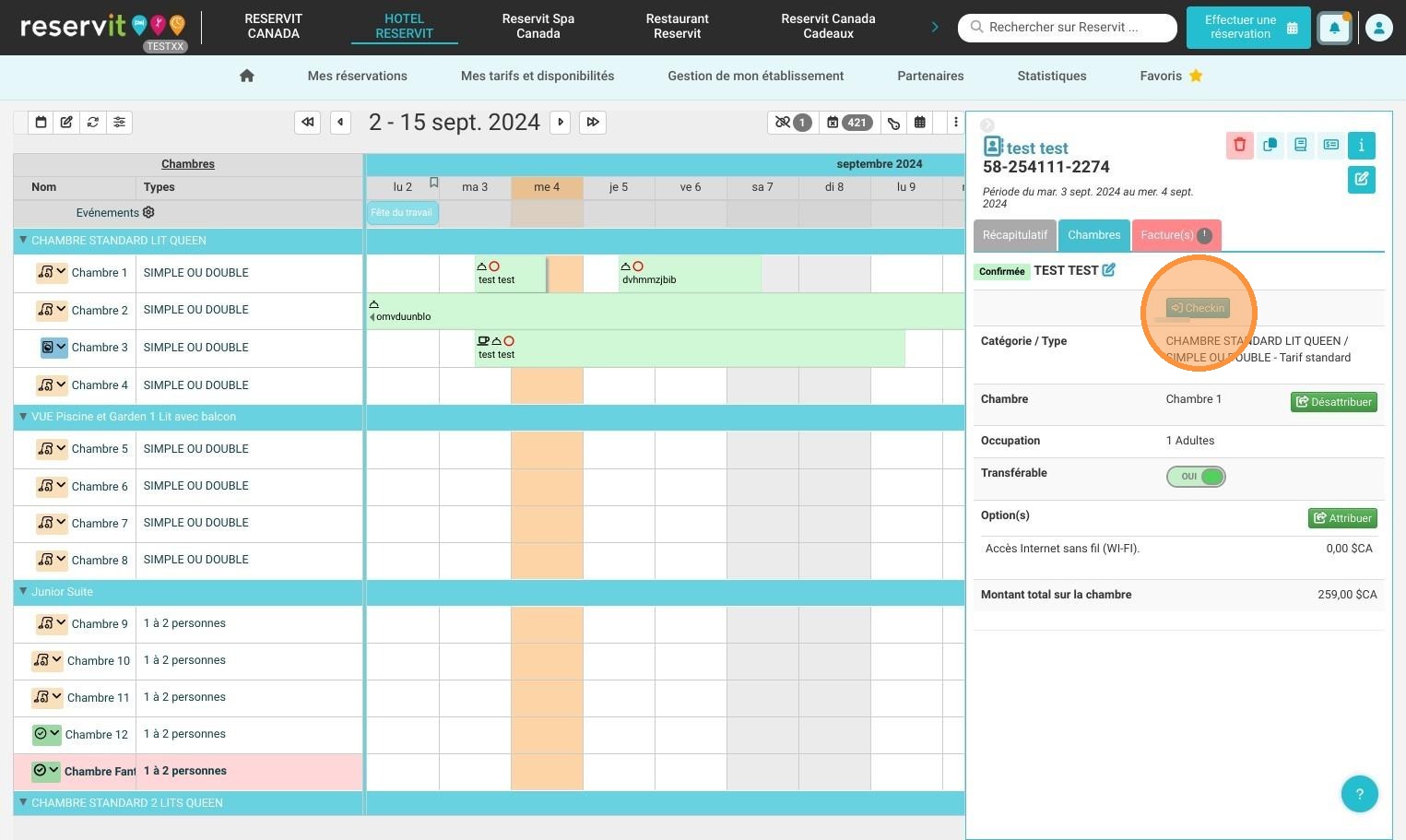Open Chambre 1 status dropdown
The width and height of the screenshot is (1406, 840).
(x=52, y=272)
